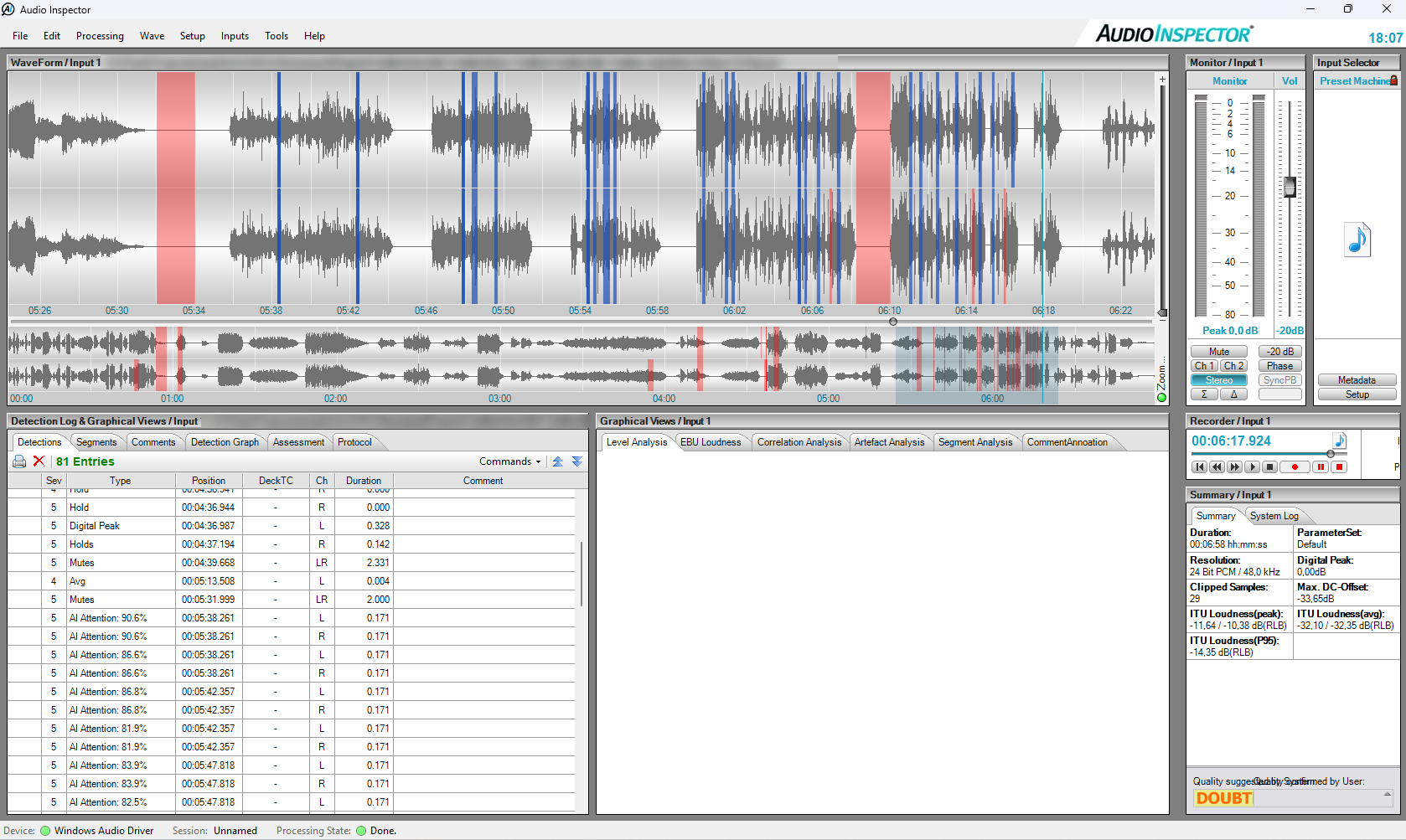Image resolution: width=1406 pixels, height=840 pixels.
Task: Jump to first entry with up arrows icon
Action: click(x=558, y=461)
